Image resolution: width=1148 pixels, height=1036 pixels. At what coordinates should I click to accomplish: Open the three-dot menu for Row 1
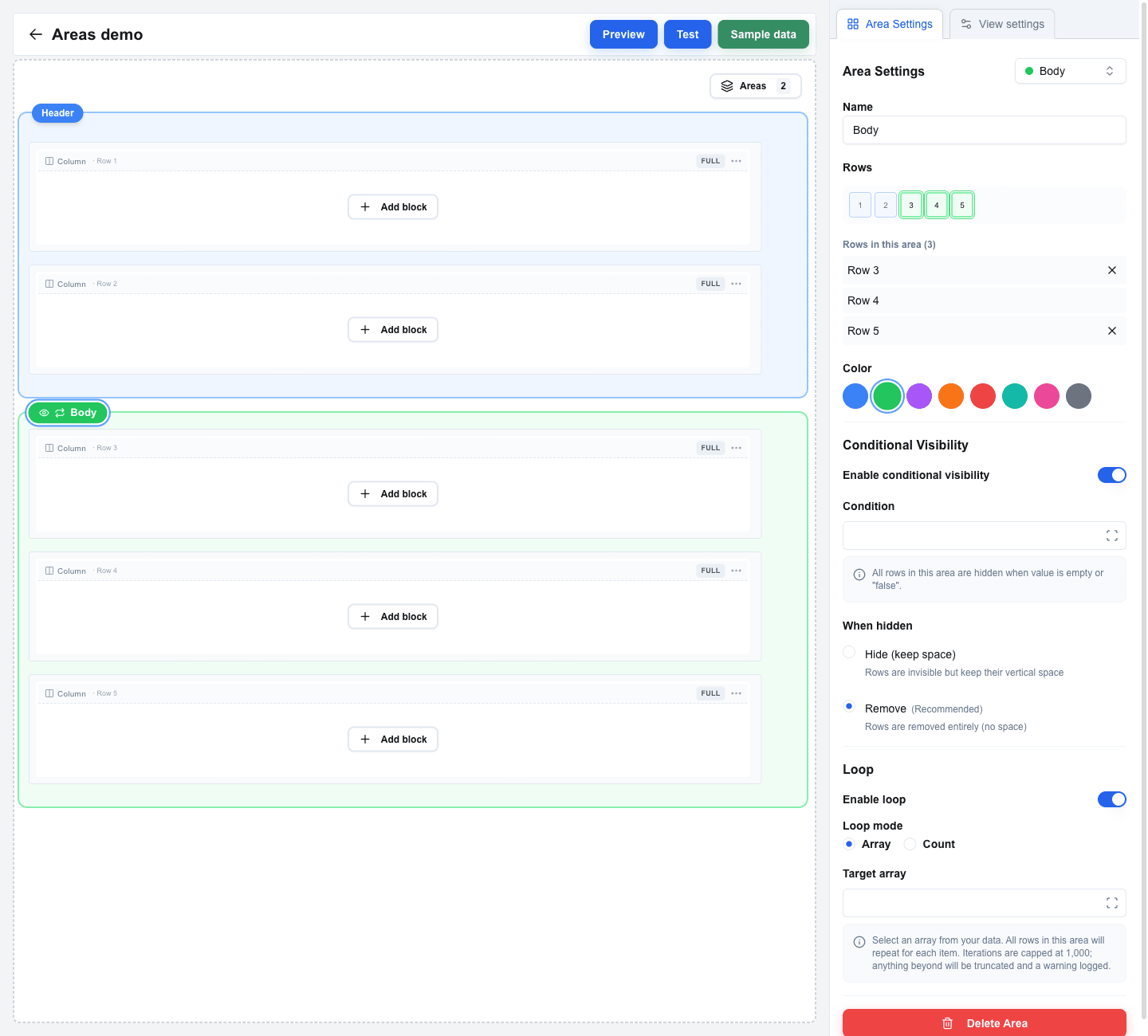click(736, 161)
